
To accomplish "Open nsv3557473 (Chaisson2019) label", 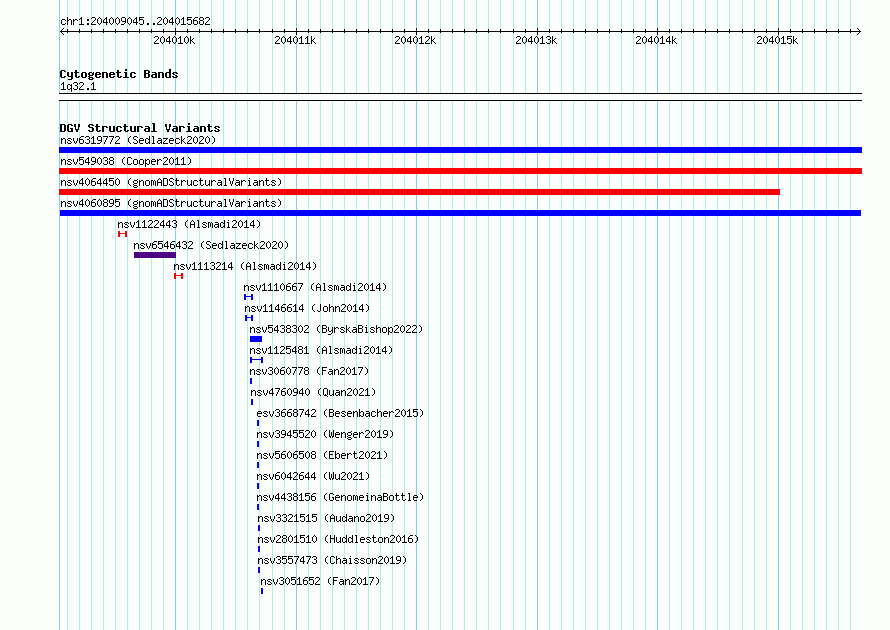I will click(332, 560).
